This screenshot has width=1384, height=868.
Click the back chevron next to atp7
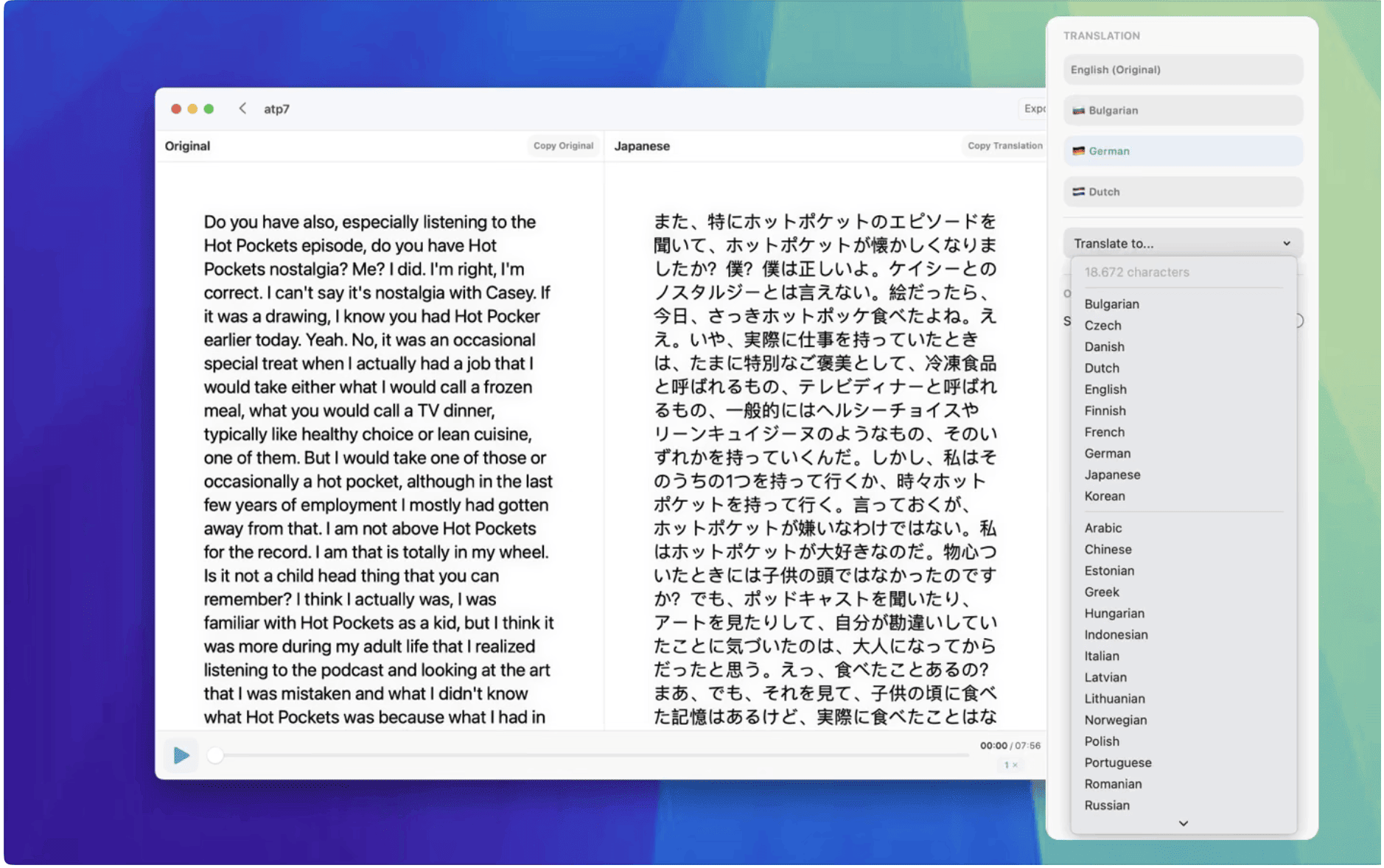(x=242, y=108)
